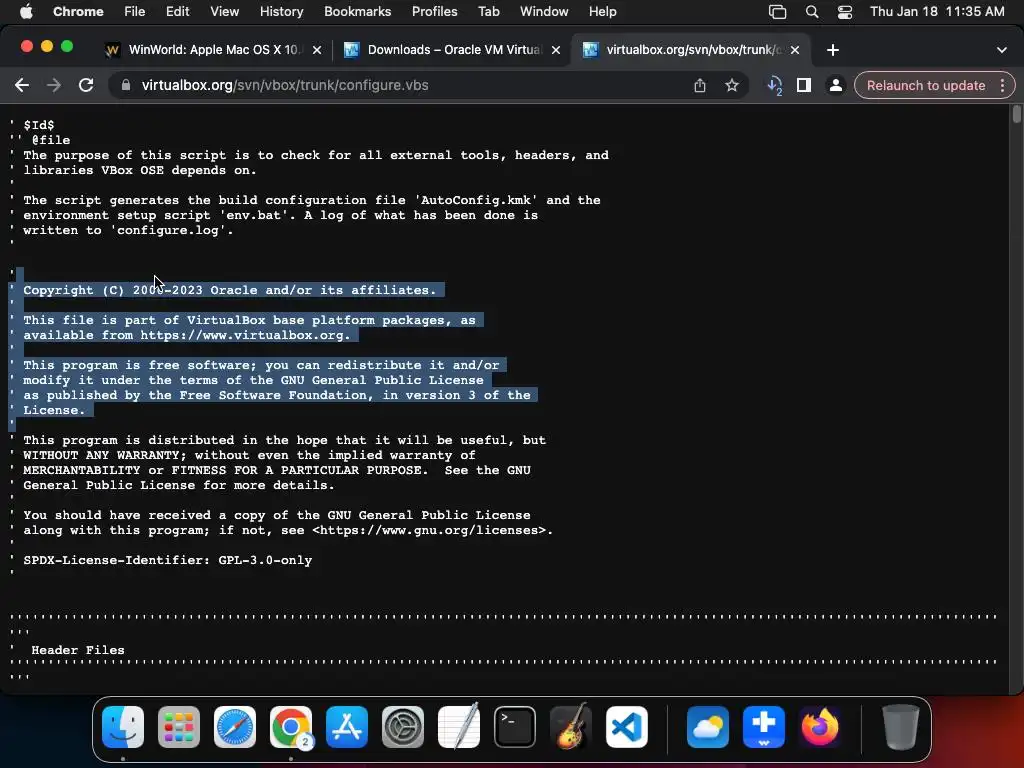
Task: Open the File menu
Action: pos(135,11)
